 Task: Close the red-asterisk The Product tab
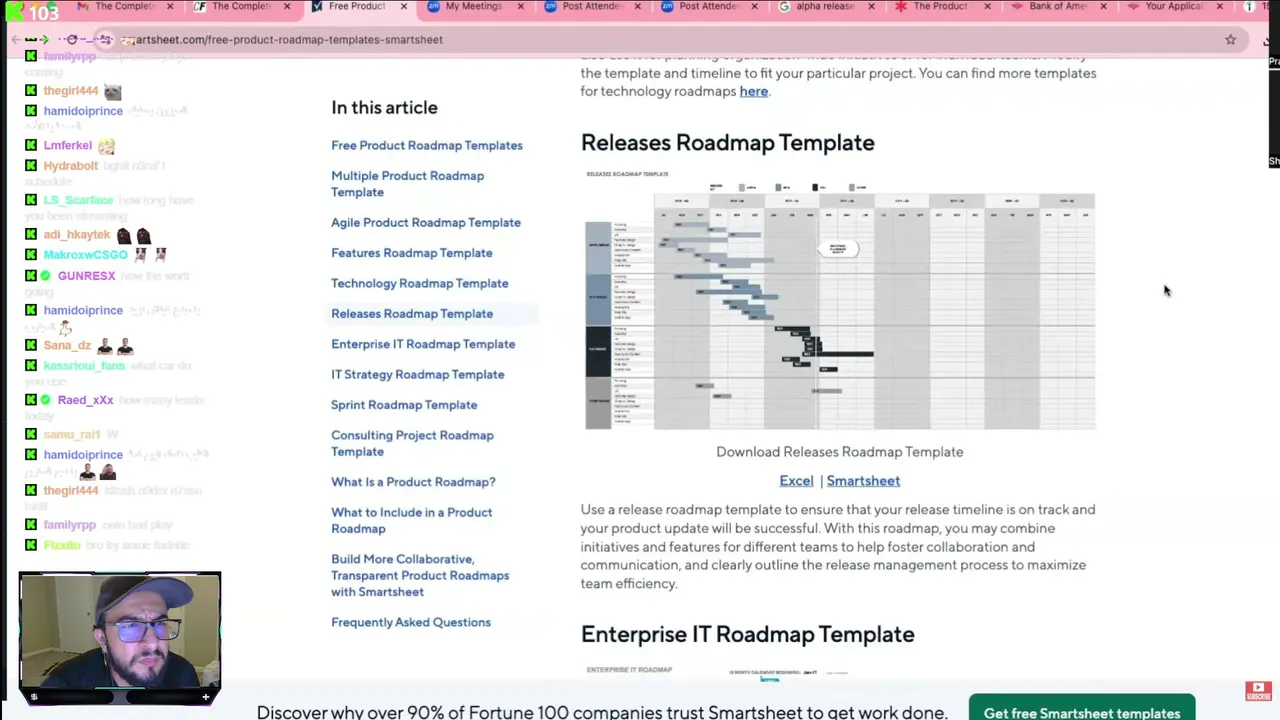pyautogui.click(x=987, y=7)
